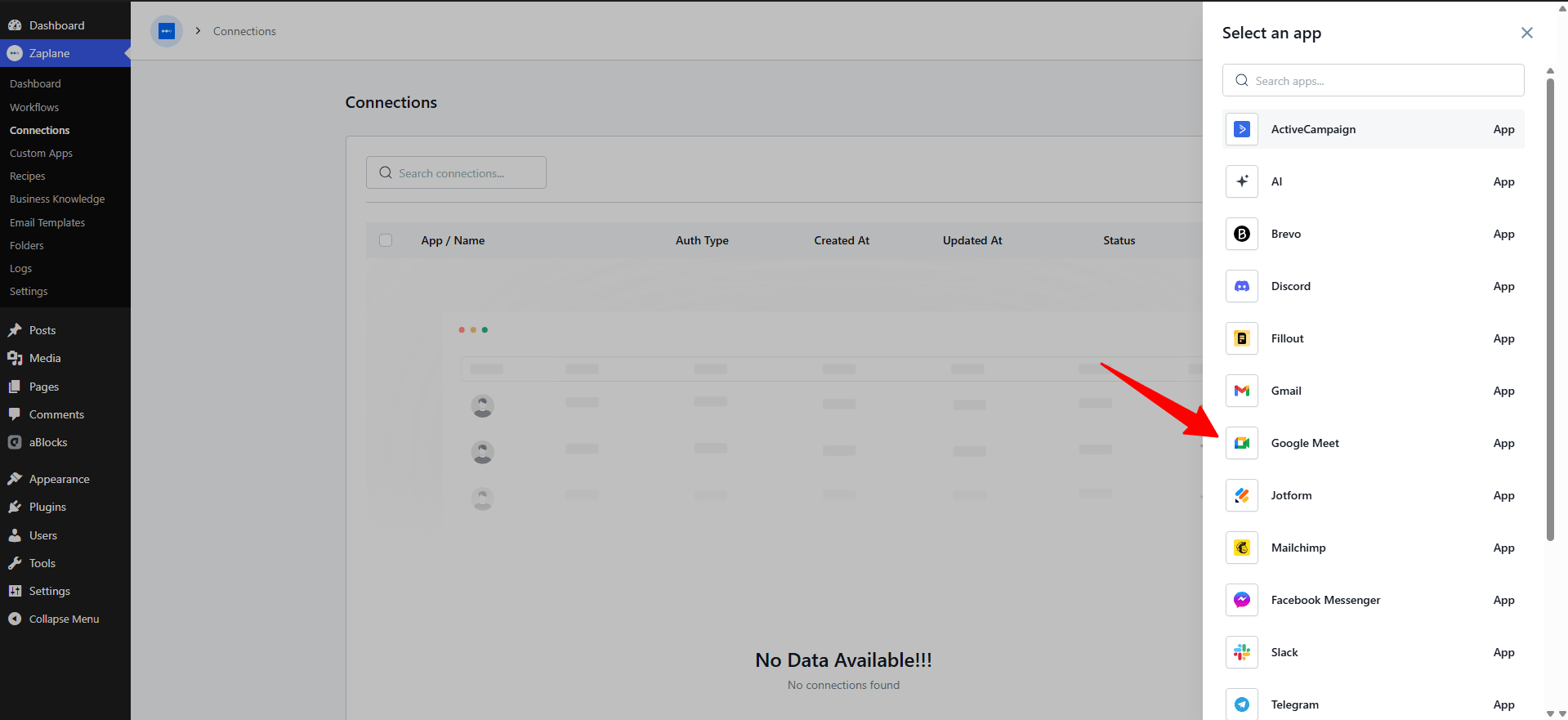Open WordPress Dashboard icon in sidebar

pyautogui.click(x=15, y=25)
